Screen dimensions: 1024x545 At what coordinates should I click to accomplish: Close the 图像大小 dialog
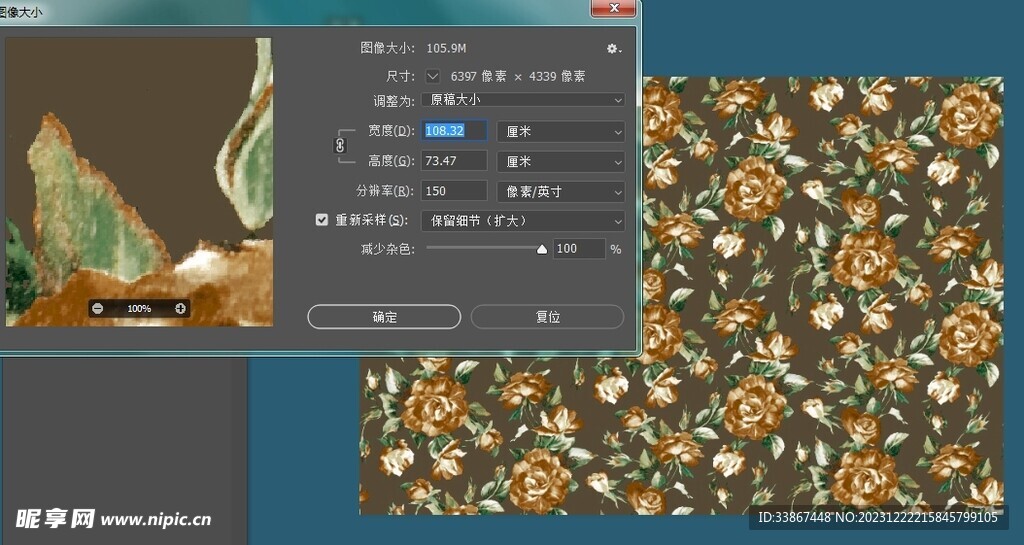coord(613,8)
